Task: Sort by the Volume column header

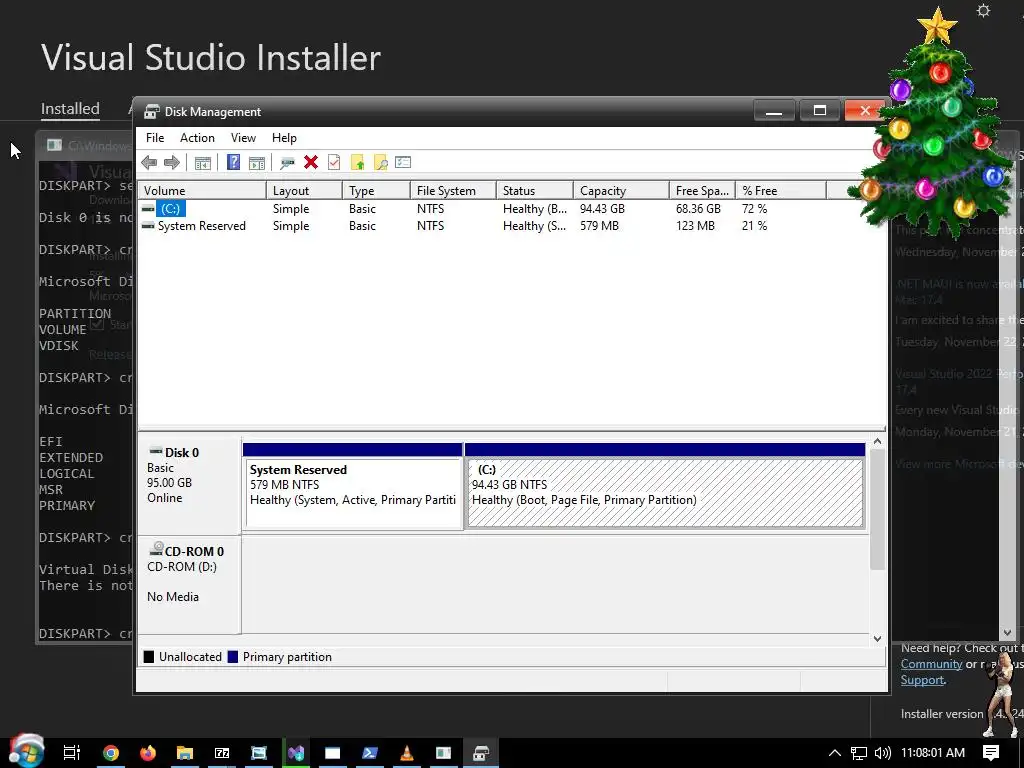Action: [202, 191]
